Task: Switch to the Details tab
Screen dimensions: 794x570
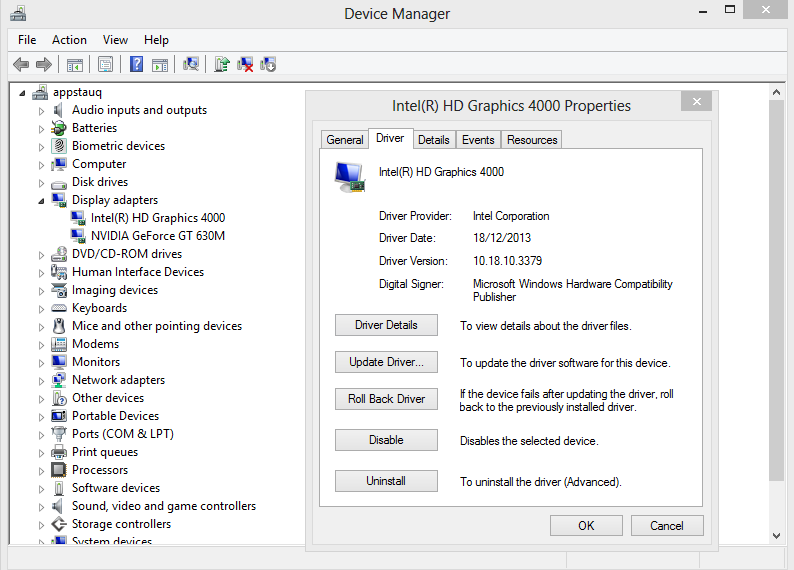Action: click(433, 140)
